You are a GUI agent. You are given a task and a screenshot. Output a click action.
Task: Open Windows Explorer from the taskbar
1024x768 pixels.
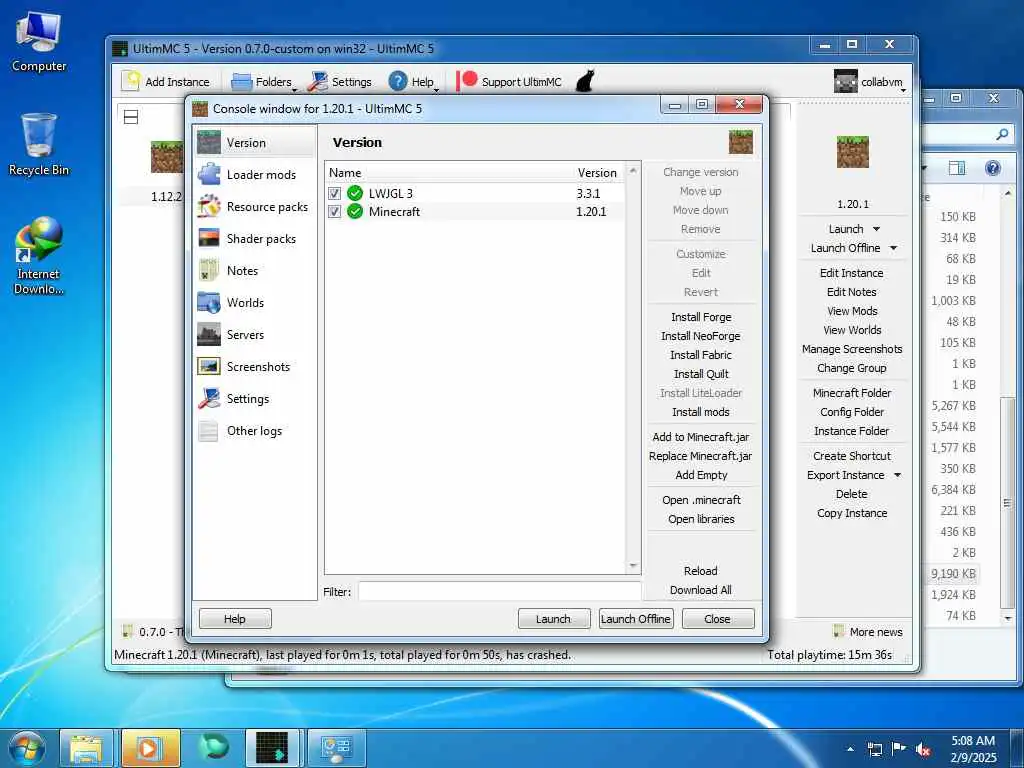(x=86, y=748)
